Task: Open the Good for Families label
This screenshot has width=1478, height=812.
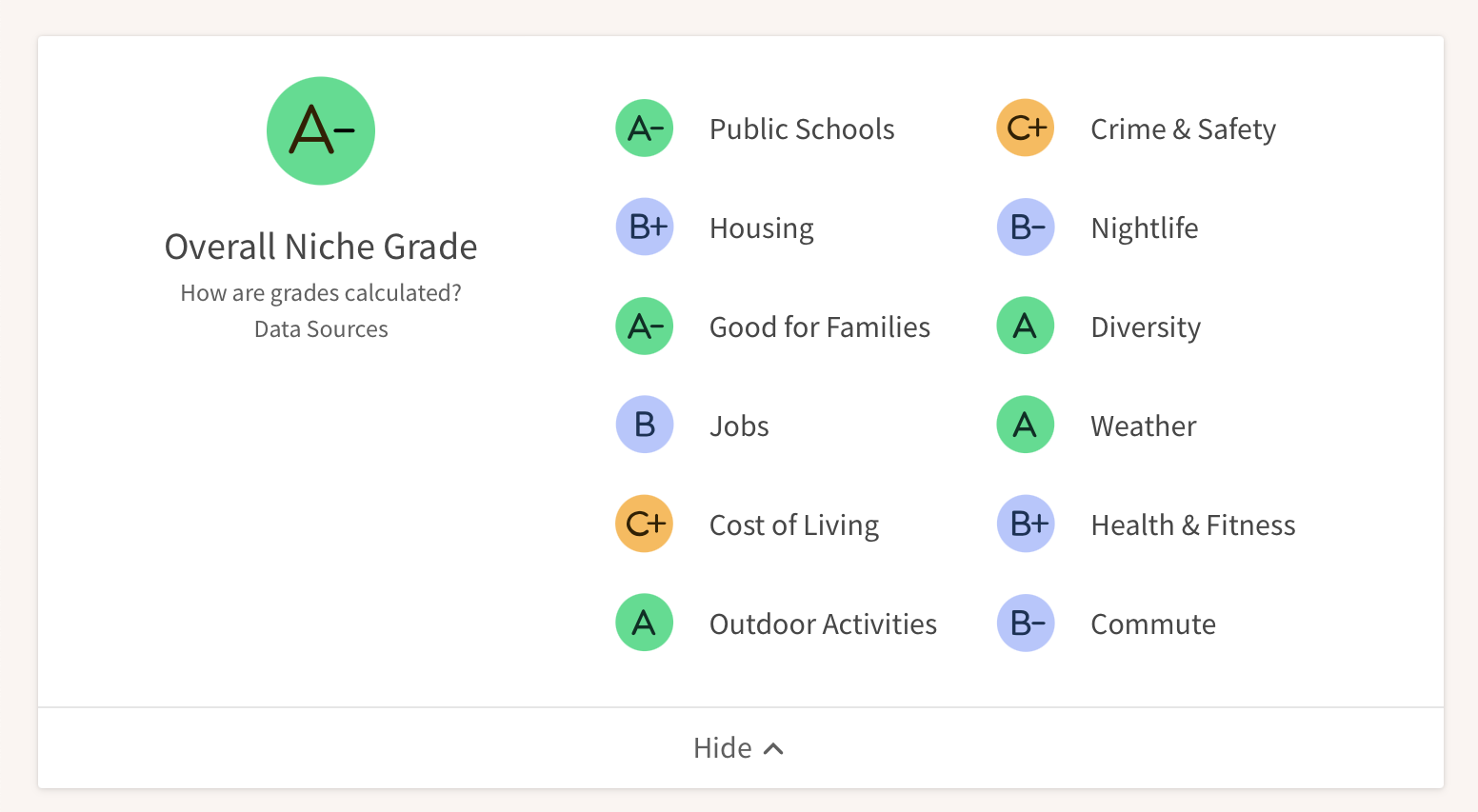Action: pyautogui.click(x=819, y=327)
